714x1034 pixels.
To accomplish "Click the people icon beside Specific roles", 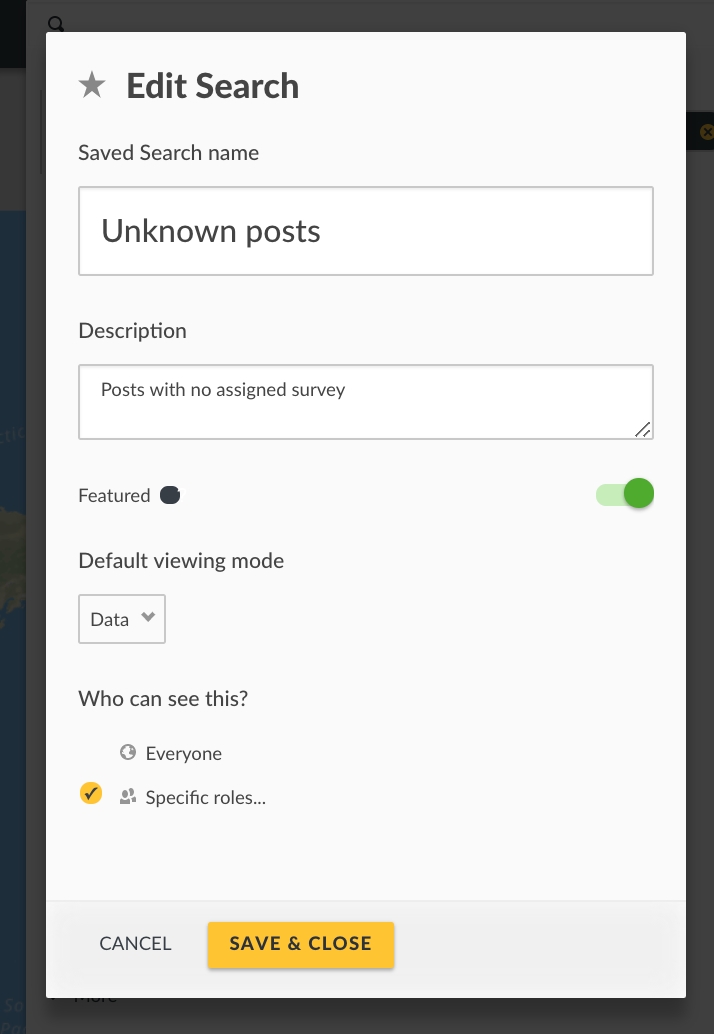I will tap(127, 797).
